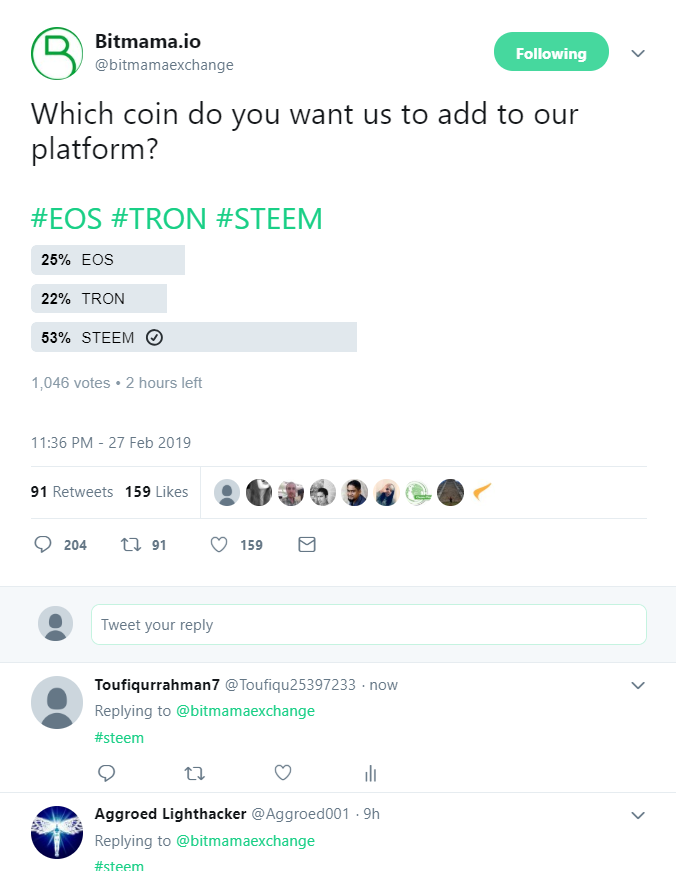
Task: Retweet Toufiqurrahman7's reply
Action: pyautogui.click(x=195, y=773)
